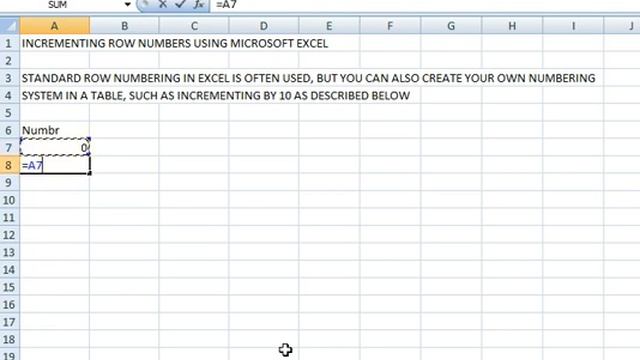Click the cell being edited with =A7
Viewport: 640px width, 360px height.
tap(54, 165)
